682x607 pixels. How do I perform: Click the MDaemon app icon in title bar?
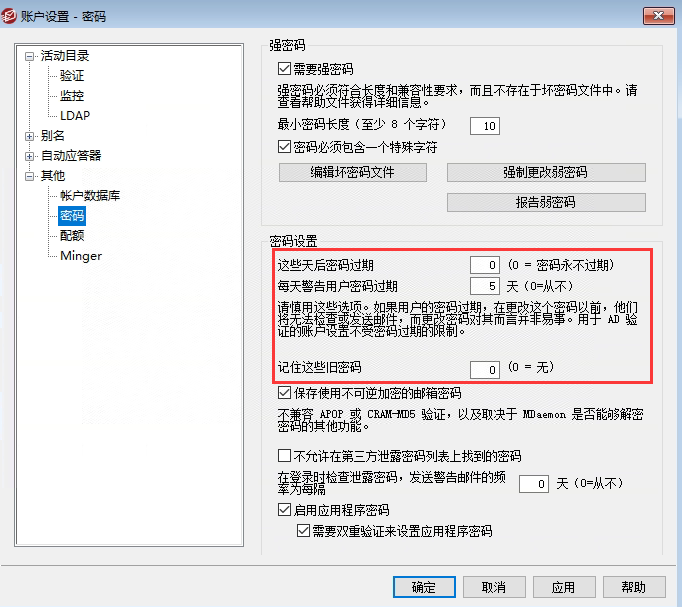pyautogui.click(x=9, y=16)
